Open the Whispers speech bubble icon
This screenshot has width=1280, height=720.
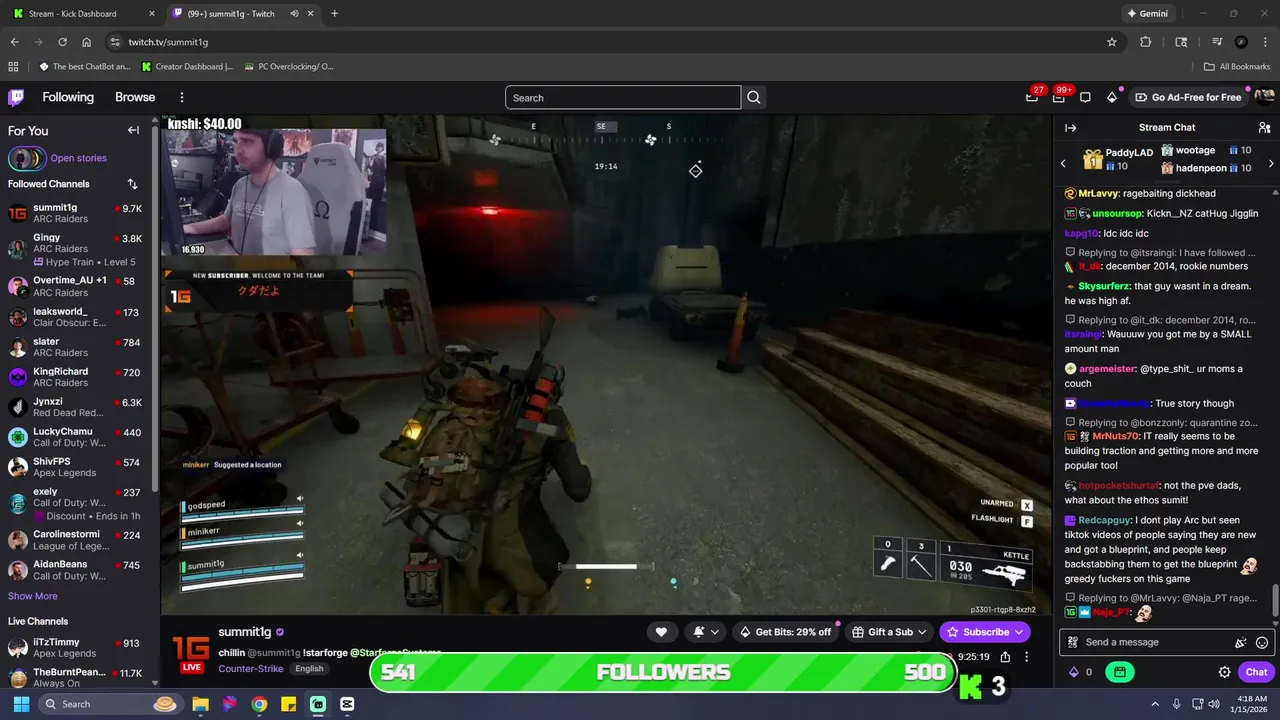pyautogui.click(x=1085, y=97)
